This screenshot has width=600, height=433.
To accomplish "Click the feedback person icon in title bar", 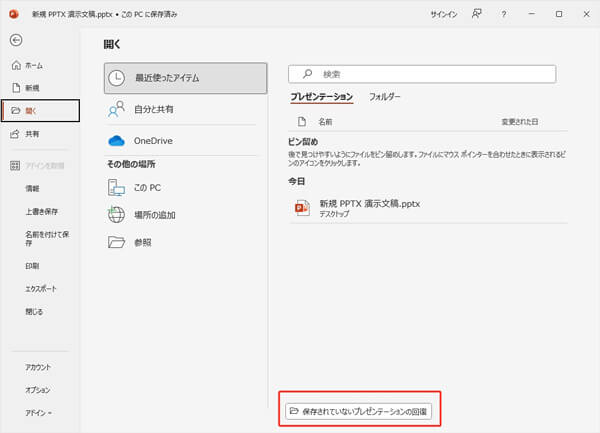I will 476,14.
